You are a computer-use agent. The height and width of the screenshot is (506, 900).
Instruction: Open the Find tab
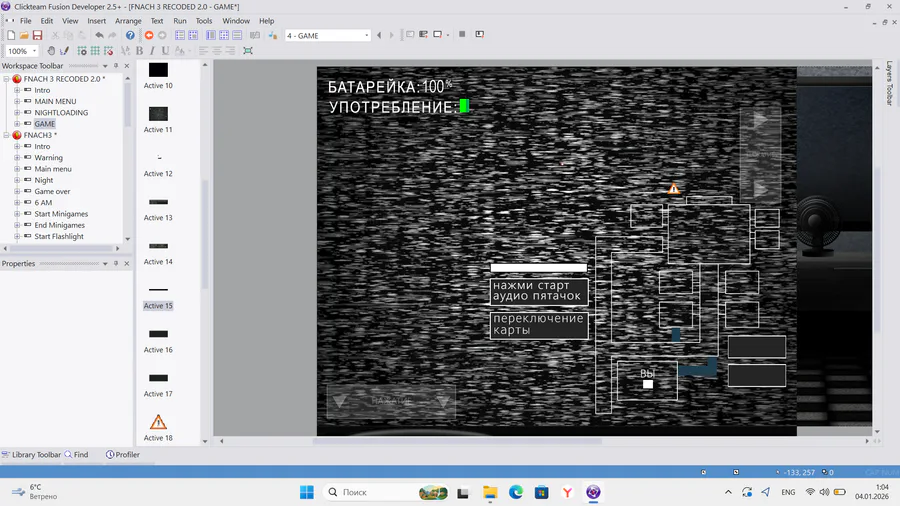[x=76, y=454]
